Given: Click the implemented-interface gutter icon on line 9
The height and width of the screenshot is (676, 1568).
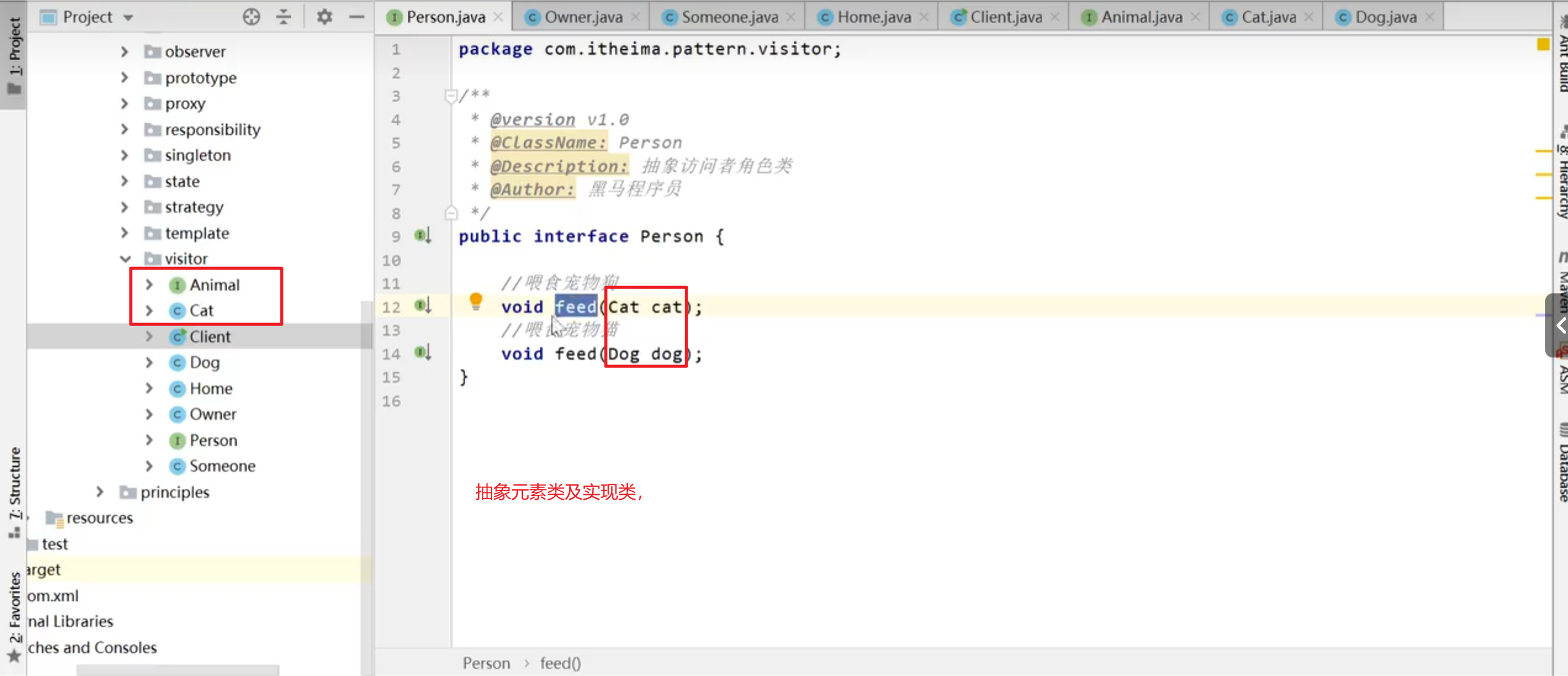Looking at the screenshot, I should pyautogui.click(x=423, y=235).
